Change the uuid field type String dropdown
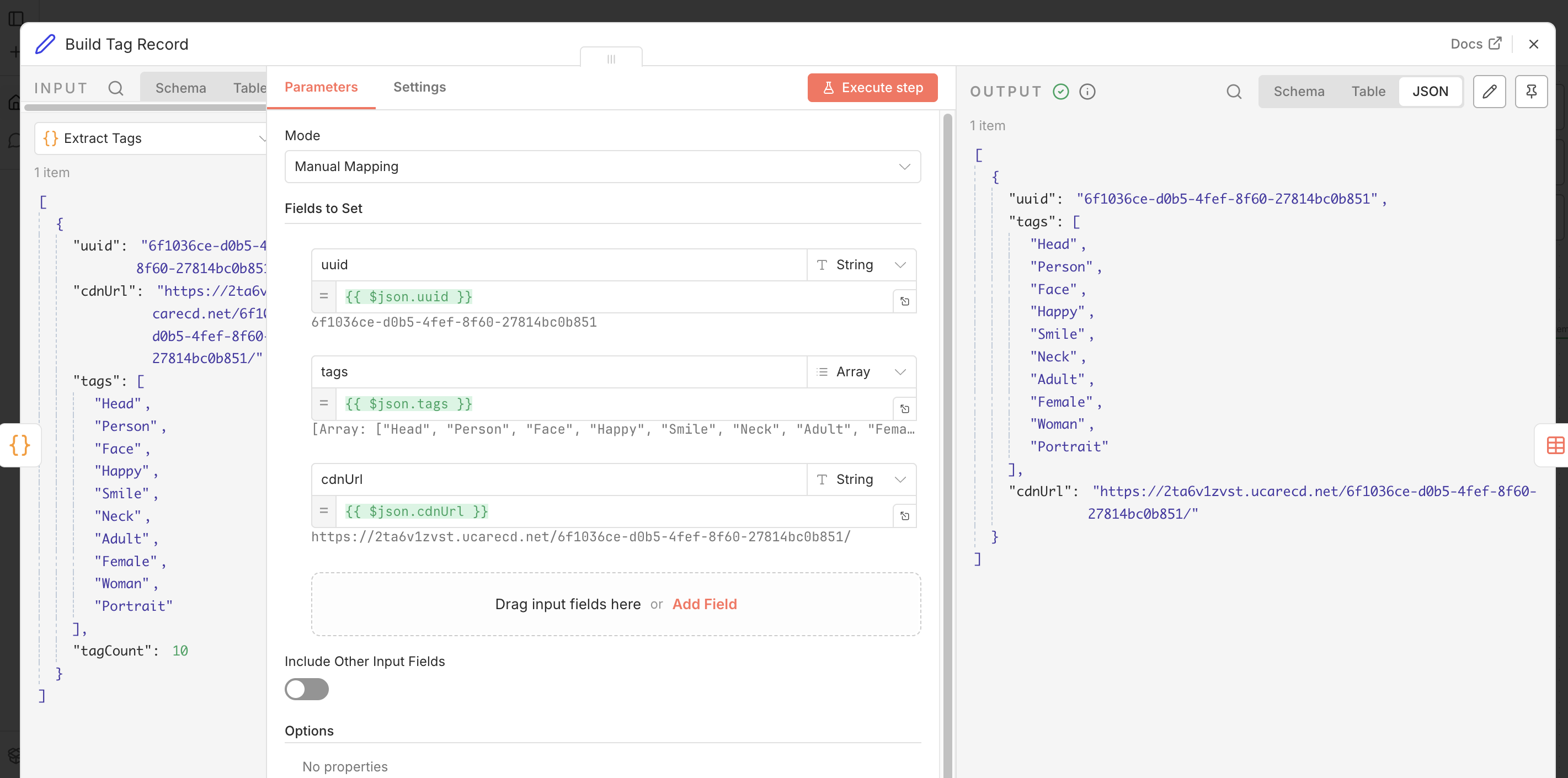 point(861,264)
